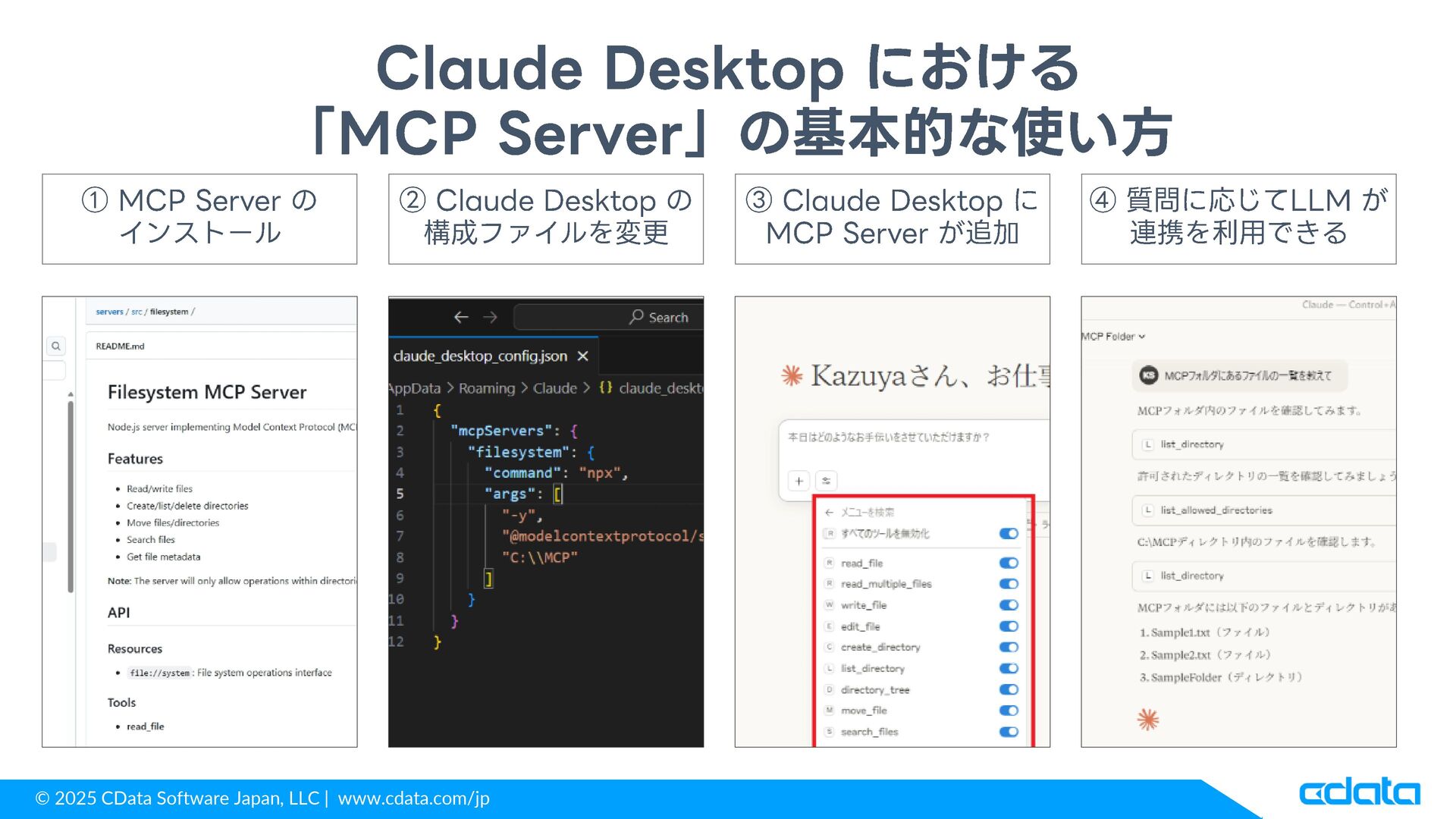This screenshot has width=1456, height=819.
Task: Click the user message MCPフォルダにあるファイルの一覧を教えて
Action: point(1247,375)
